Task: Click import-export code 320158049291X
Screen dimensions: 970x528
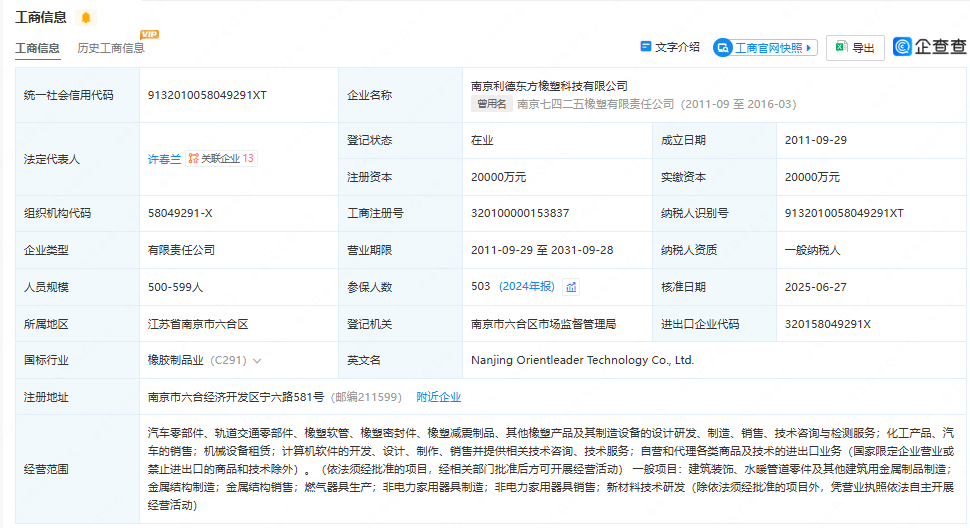Action: [828, 324]
